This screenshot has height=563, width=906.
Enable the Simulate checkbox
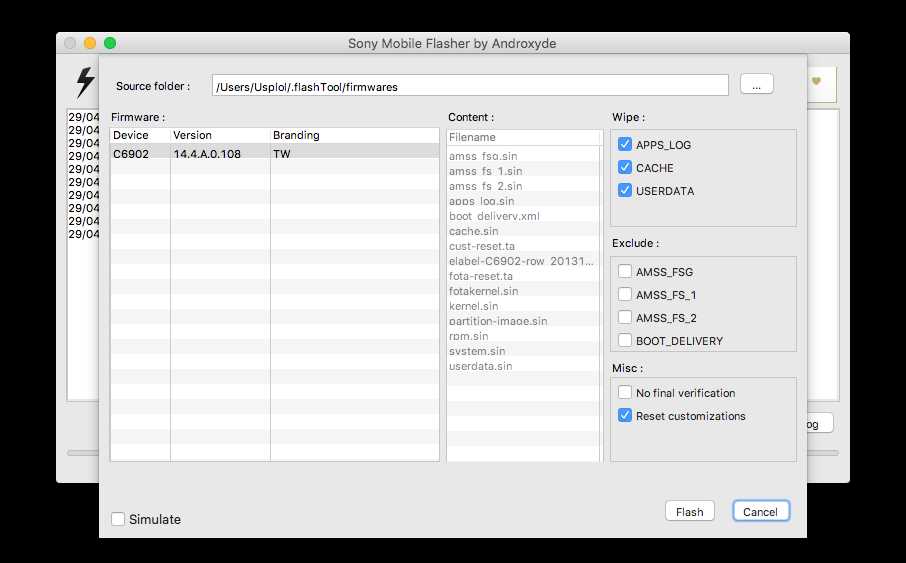click(118, 519)
